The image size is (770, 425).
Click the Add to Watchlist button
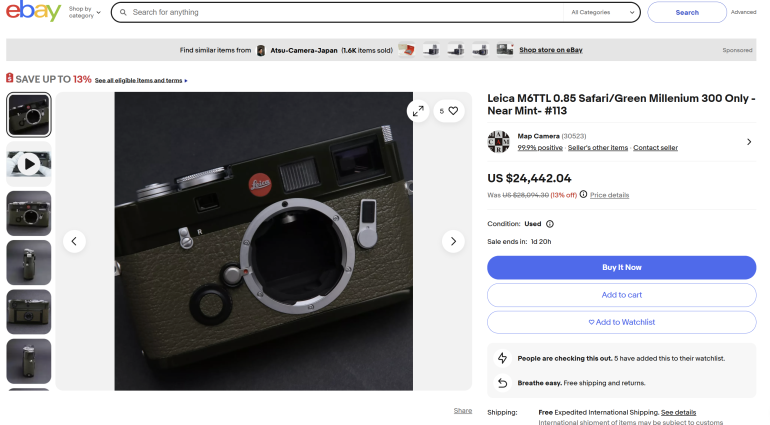(x=621, y=322)
